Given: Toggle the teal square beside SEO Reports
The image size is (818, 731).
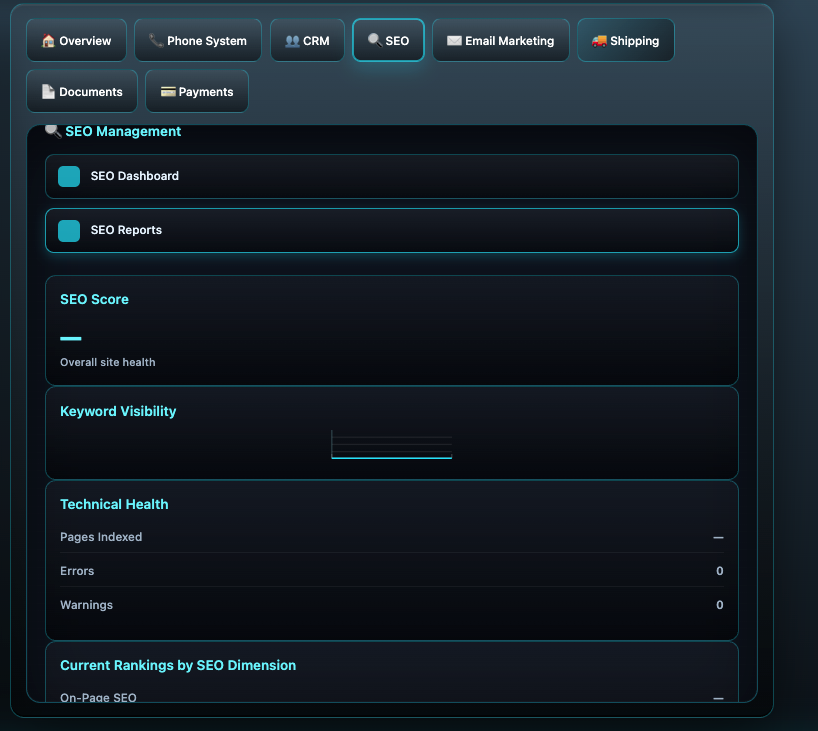Looking at the screenshot, I should [69, 231].
